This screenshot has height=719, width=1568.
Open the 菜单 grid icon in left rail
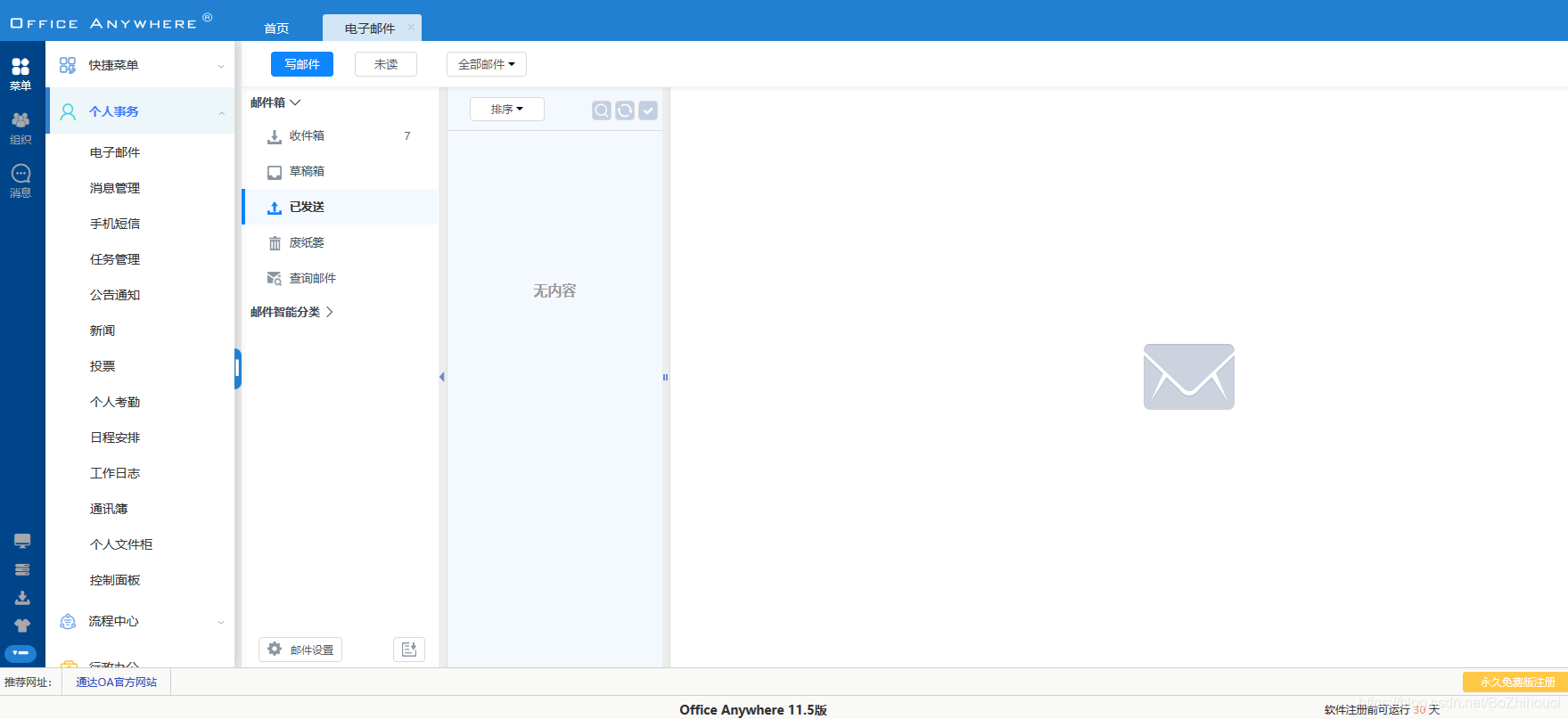21,67
